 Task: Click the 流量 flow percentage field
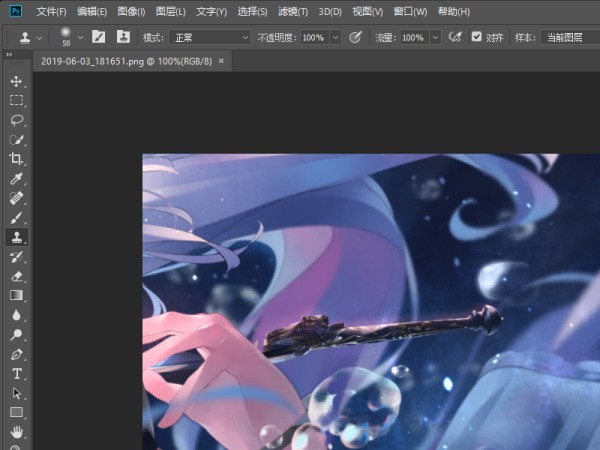(x=413, y=36)
